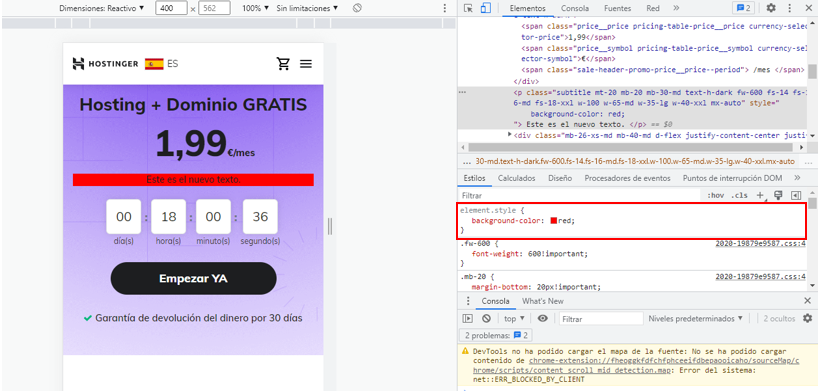Show more style pane tabs chevron
This screenshot has height=391, width=819.
(x=797, y=178)
